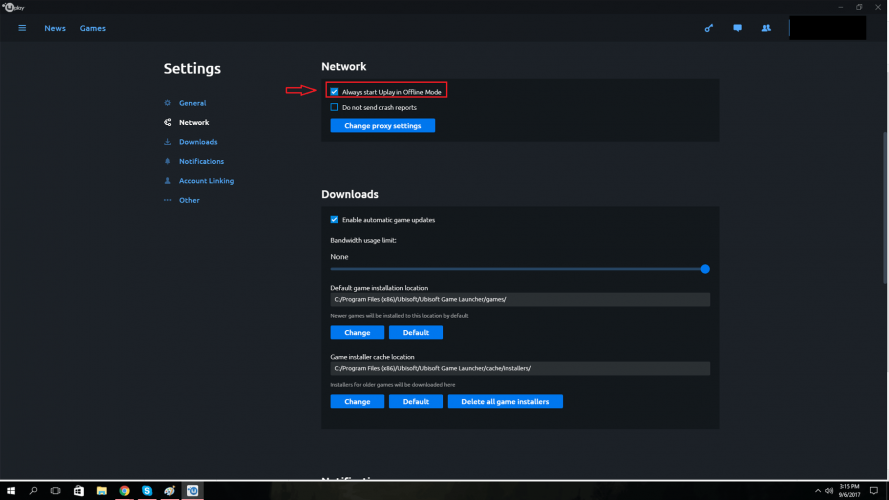Viewport: 889px width, 500px height.
Task: Click the General gear icon
Action: click(x=167, y=103)
